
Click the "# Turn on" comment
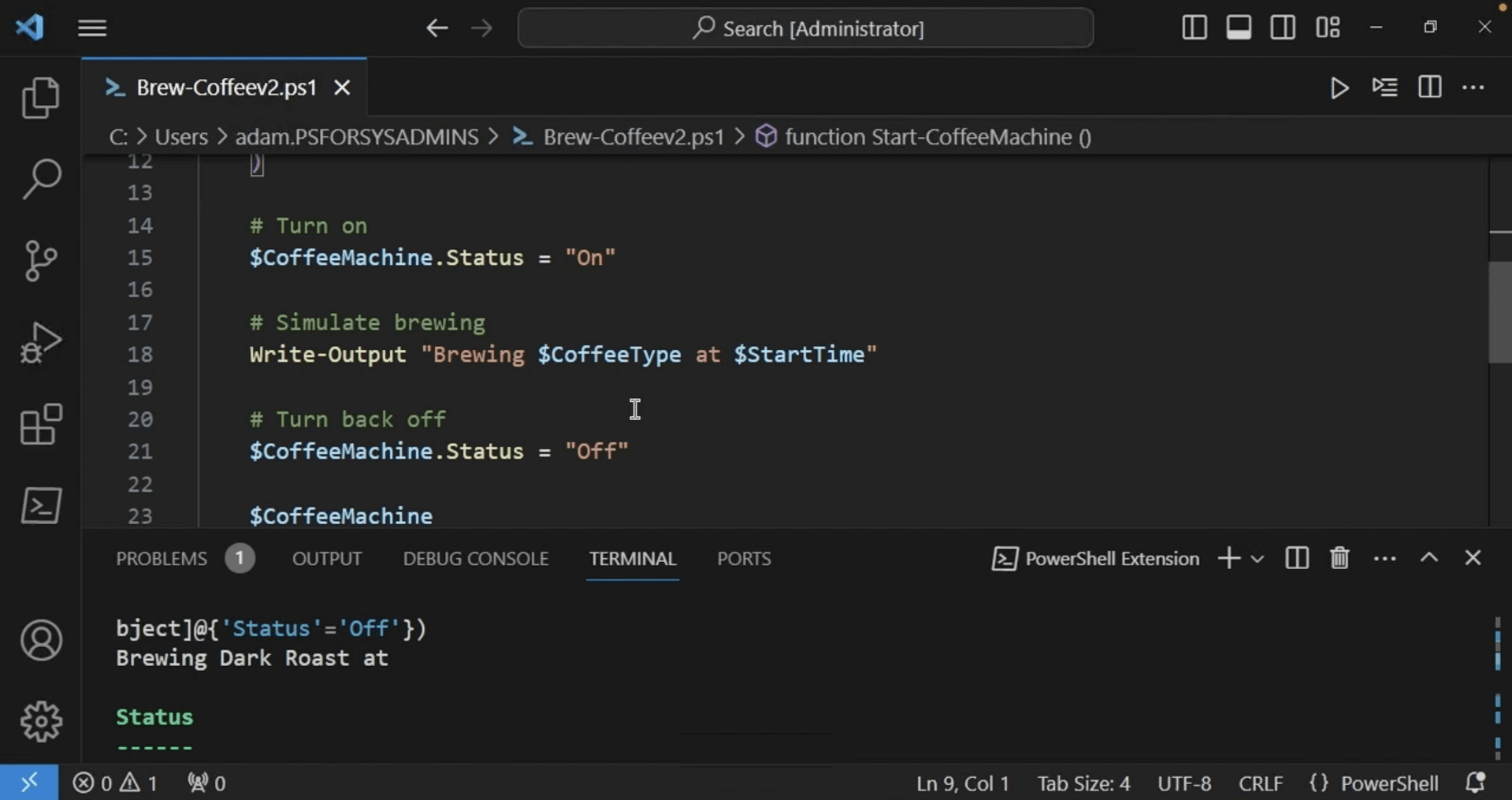[x=308, y=226]
